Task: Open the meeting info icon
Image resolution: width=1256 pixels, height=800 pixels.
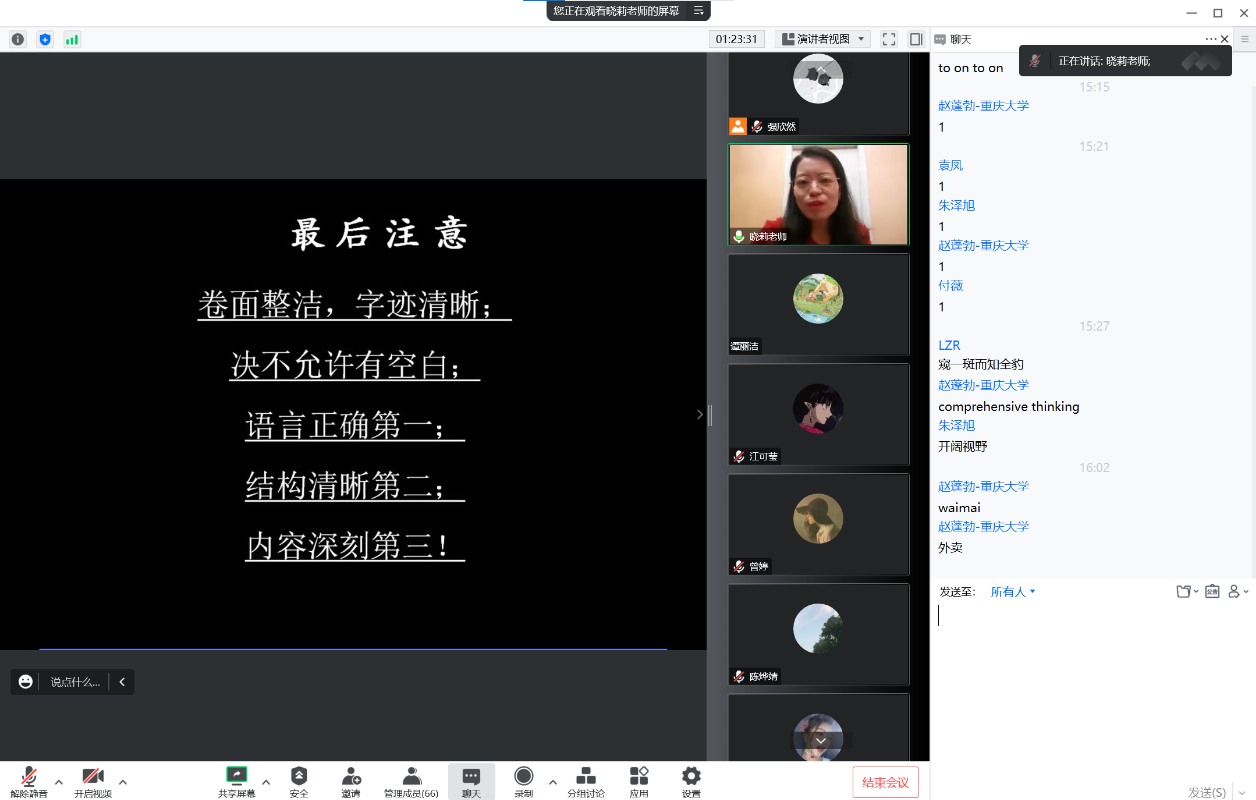Action: click(18, 39)
